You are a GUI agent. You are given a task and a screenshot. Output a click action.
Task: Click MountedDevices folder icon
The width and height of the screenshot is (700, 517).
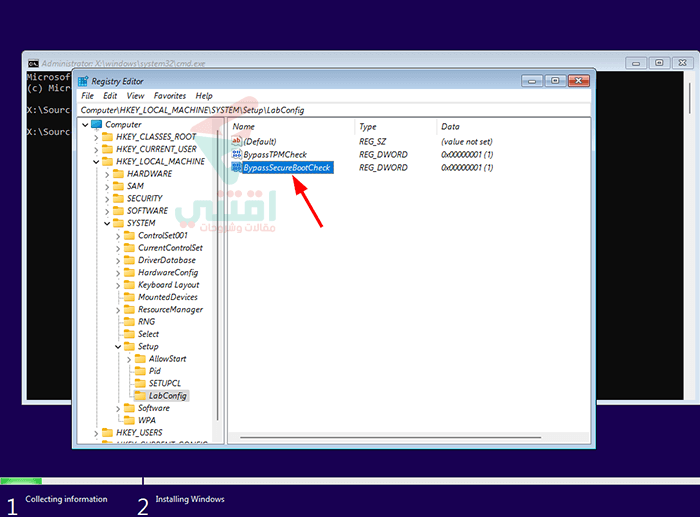pos(129,297)
